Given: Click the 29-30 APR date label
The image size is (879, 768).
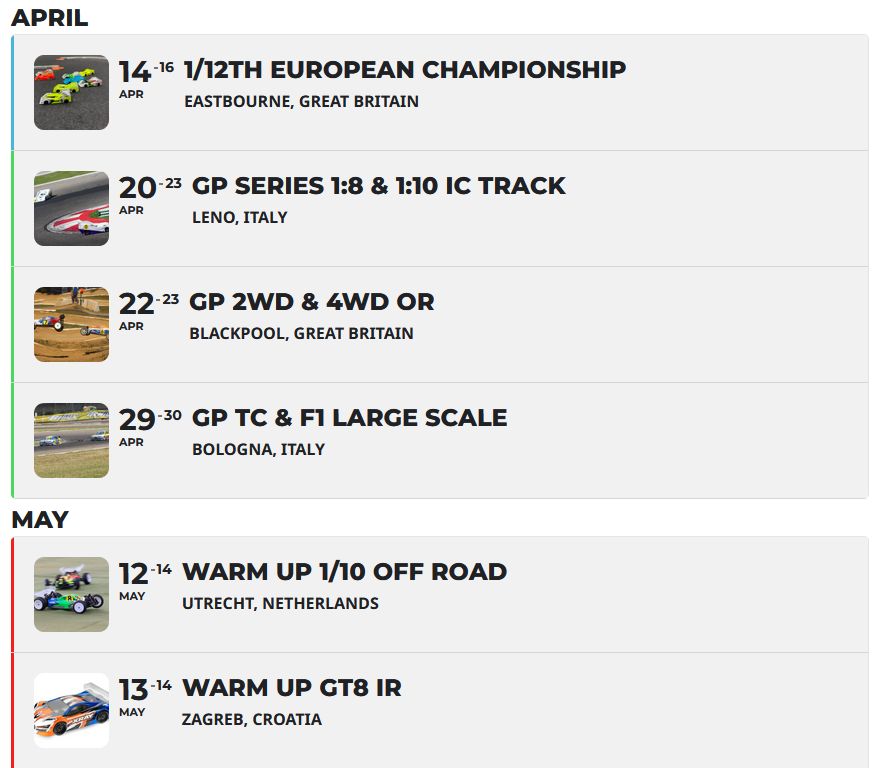Looking at the screenshot, I should [x=150, y=427].
